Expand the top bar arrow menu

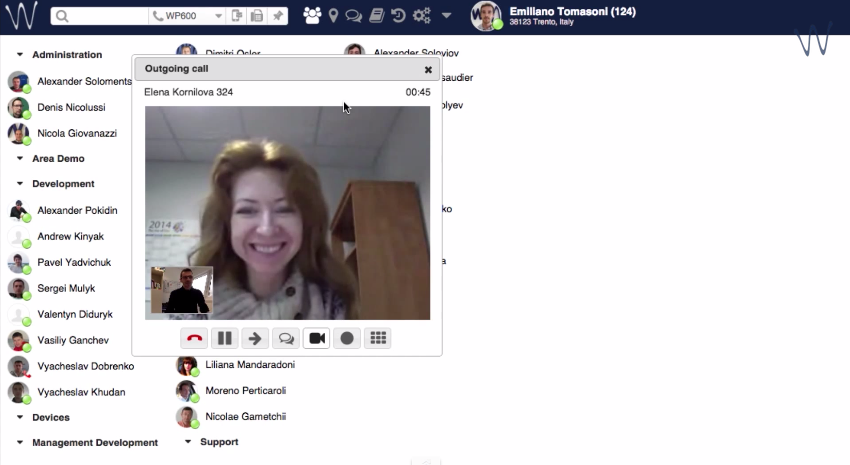[x=446, y=16]
